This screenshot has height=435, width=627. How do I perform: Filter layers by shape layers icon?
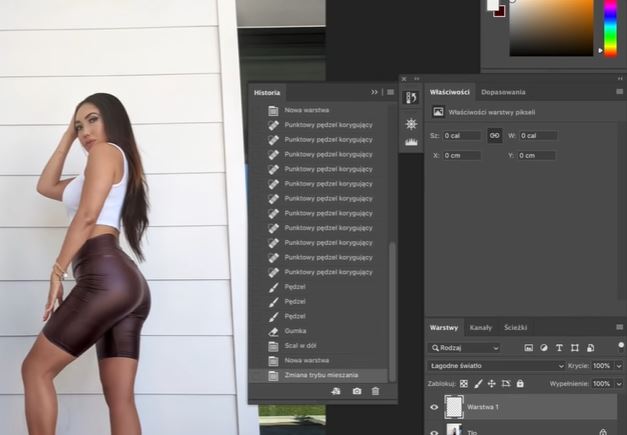(x=575, y=348)
